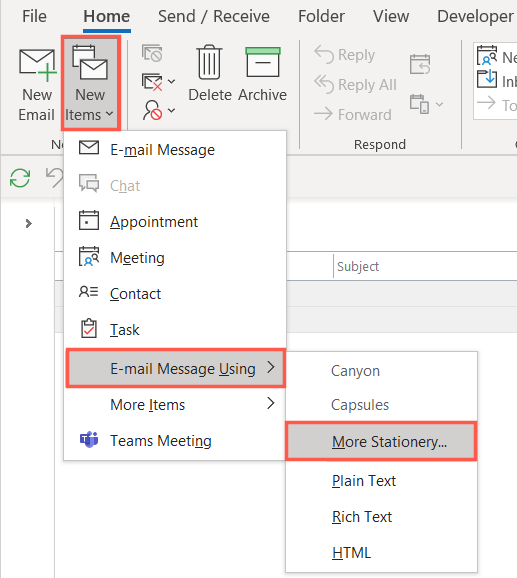517x578 pixels.
Task: Click the New meeting quick step icon
Action: 487,55
